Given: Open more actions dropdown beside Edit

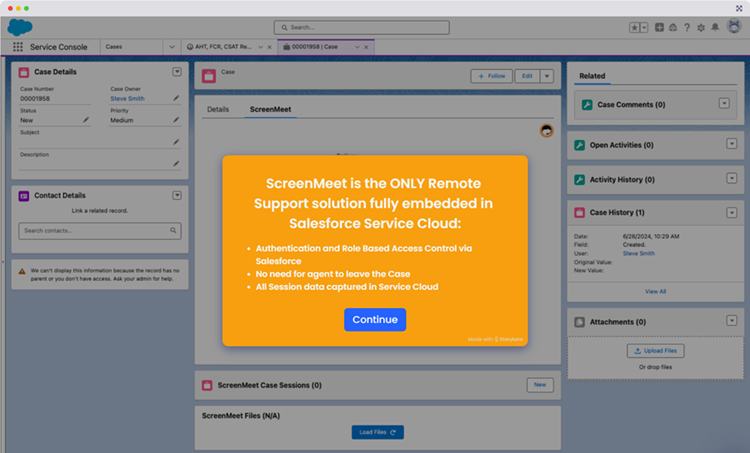Looking at the screenshot, I should tap(547, 76).
